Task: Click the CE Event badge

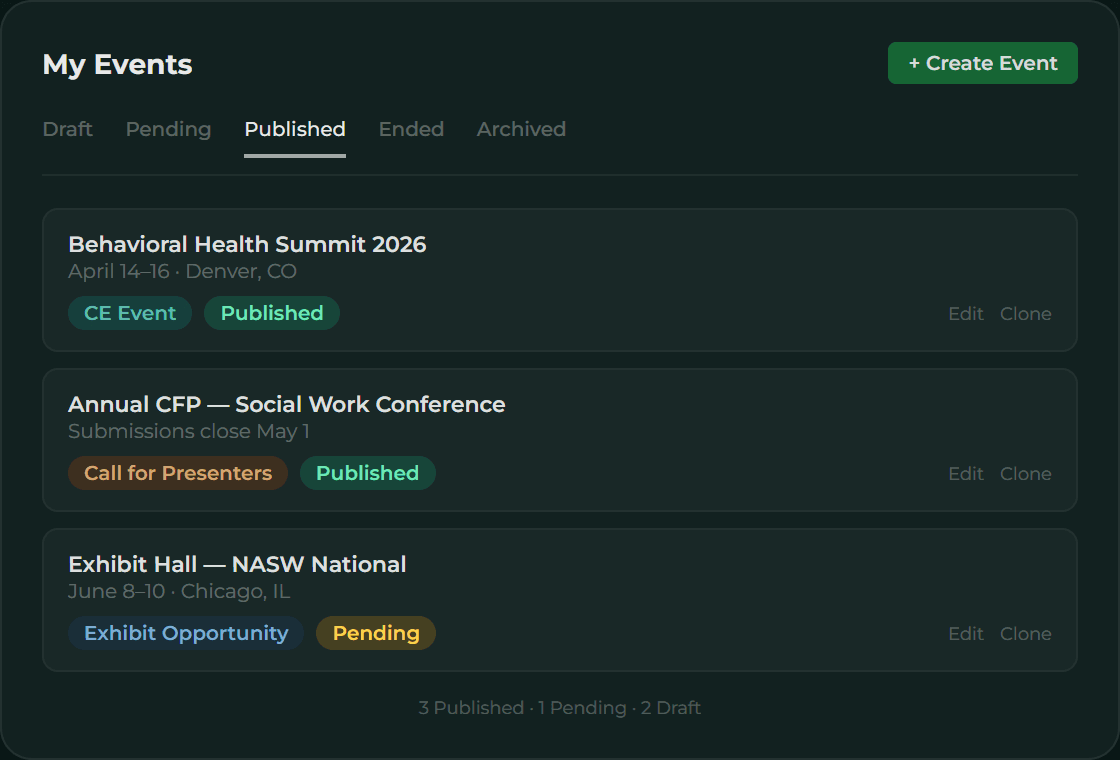Action: coord(129,313)
